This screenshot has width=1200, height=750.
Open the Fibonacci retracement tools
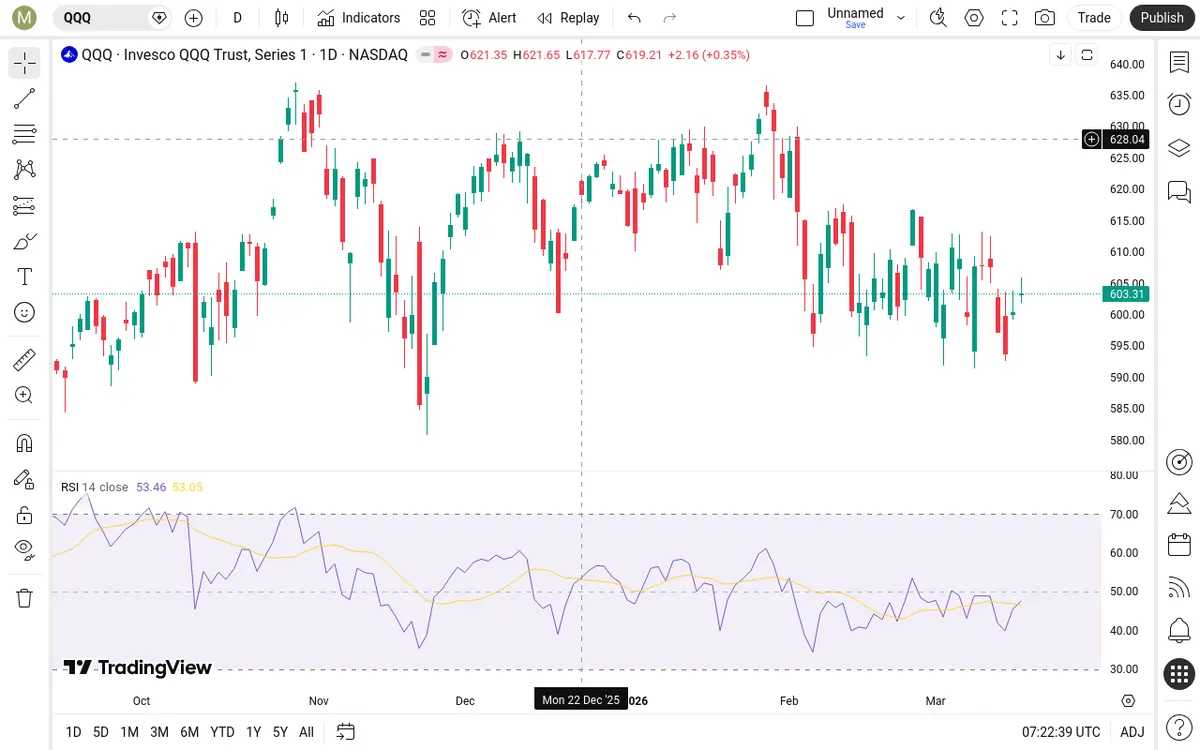tap(25, 134)
